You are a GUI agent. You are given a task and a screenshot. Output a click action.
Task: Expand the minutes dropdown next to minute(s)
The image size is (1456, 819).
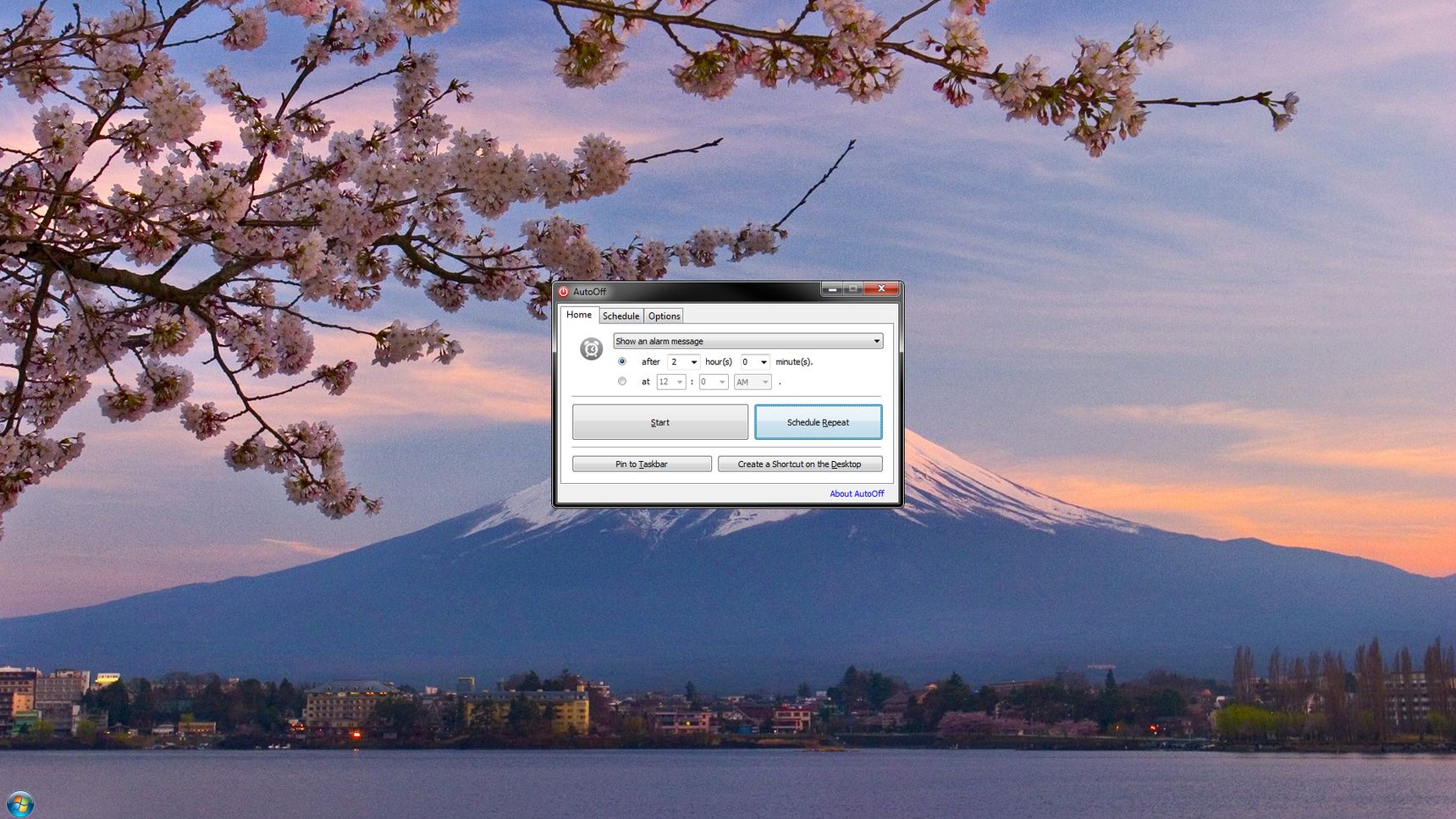(755, 362)
